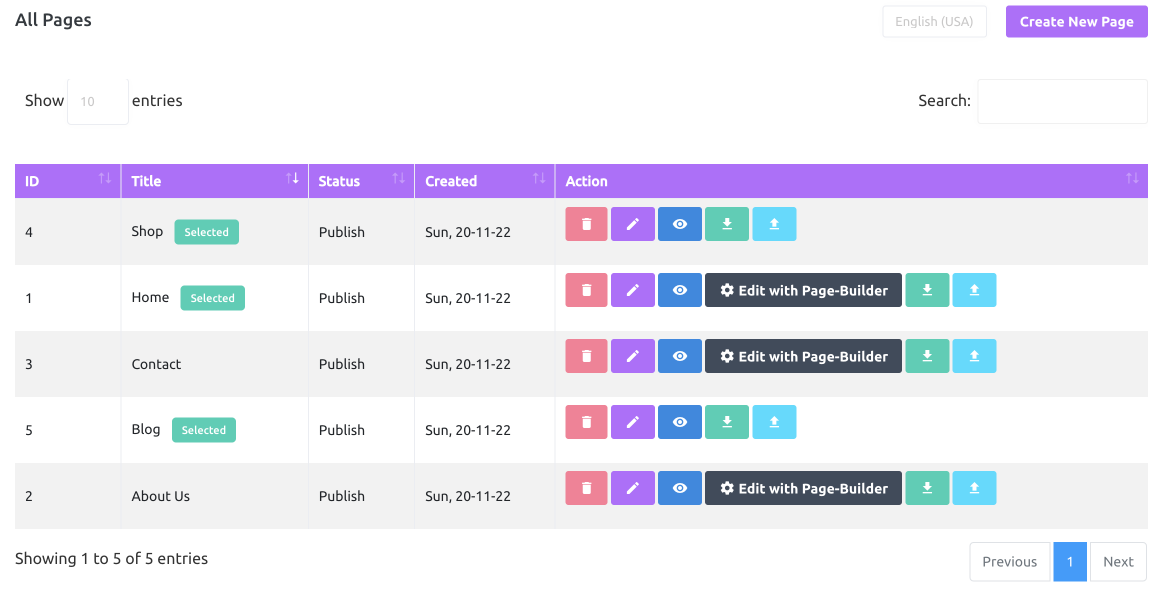Import content for About Us via upload icon

pos(974,487)
